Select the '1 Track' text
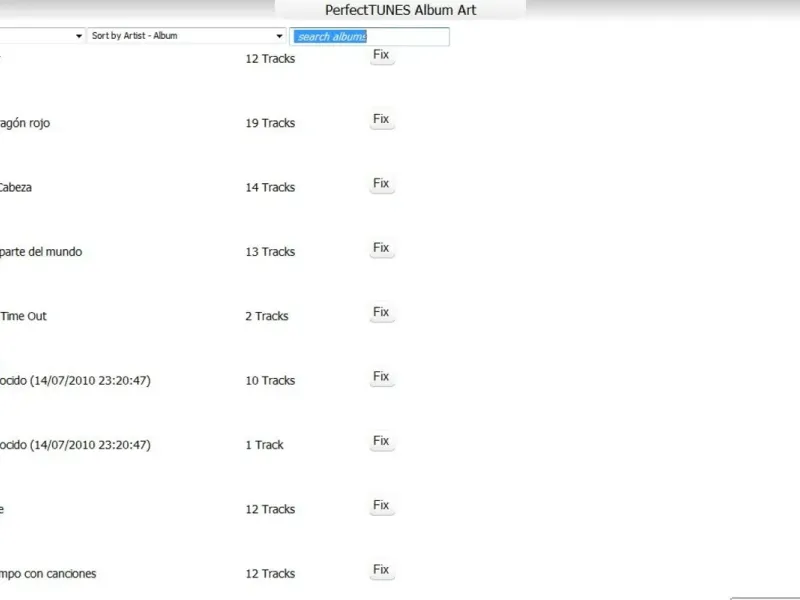800x600 pixels. (x=264, y=445)
